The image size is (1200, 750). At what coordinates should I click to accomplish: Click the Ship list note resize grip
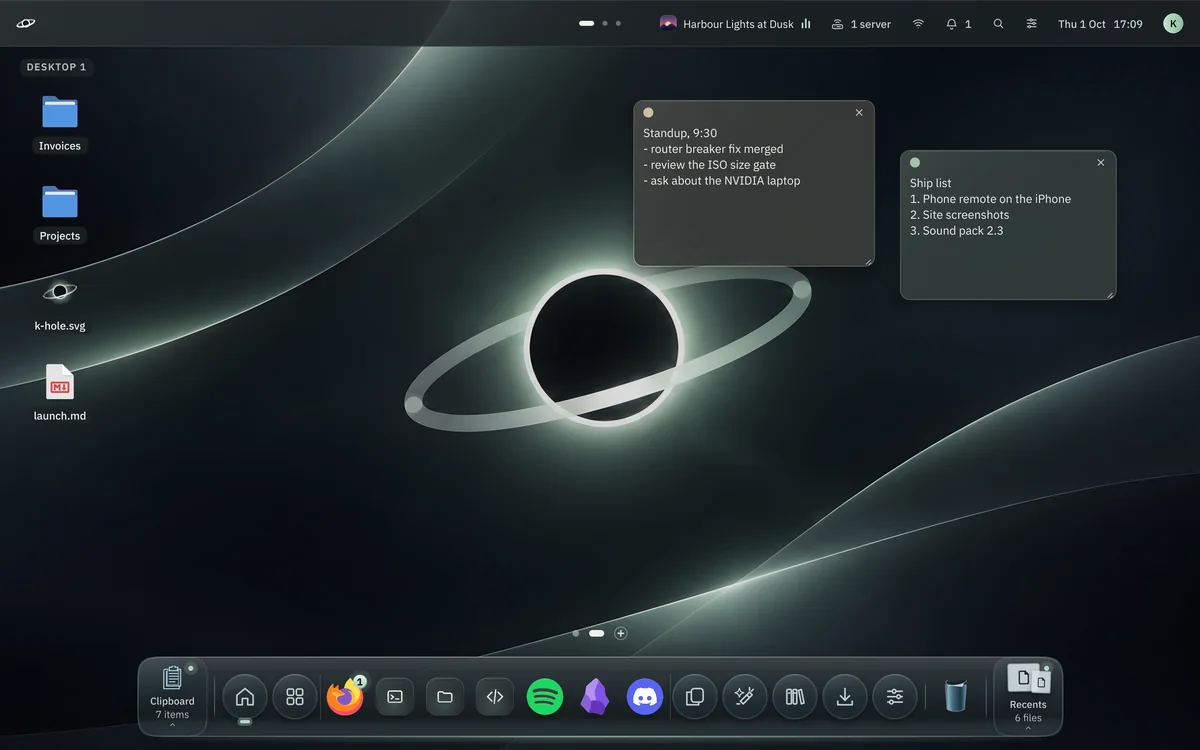point(1110,294)
